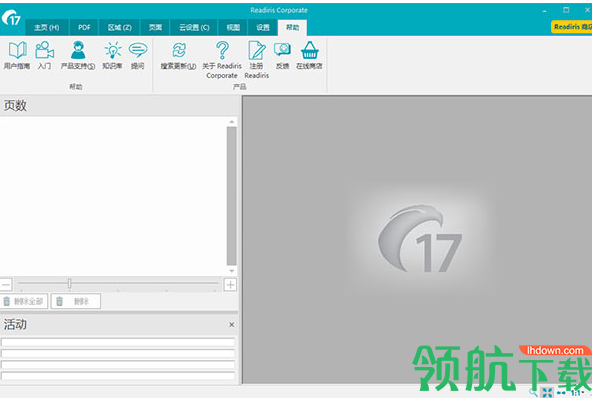Click the up arrow of 页数 scrollbar
This screenshot has height=398, width=592.
[x=231, y=122]
